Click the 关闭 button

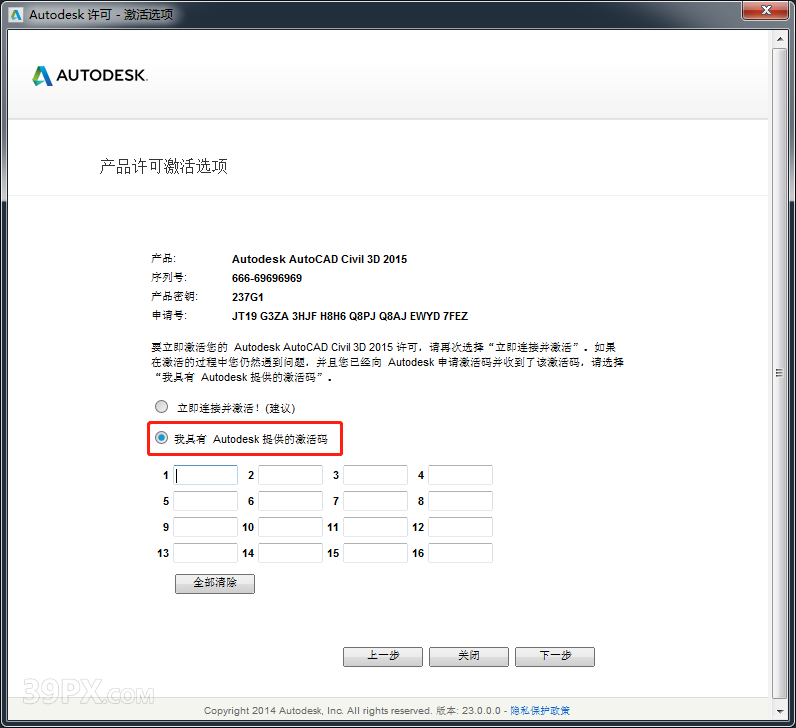tap(469, 656)
